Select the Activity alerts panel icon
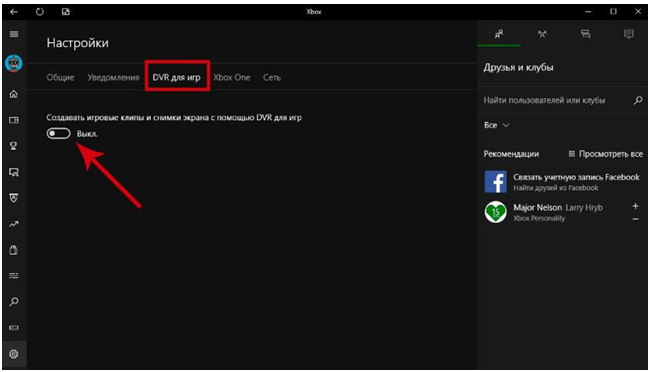Screen dimensions: 650x372 pos(629,34)
